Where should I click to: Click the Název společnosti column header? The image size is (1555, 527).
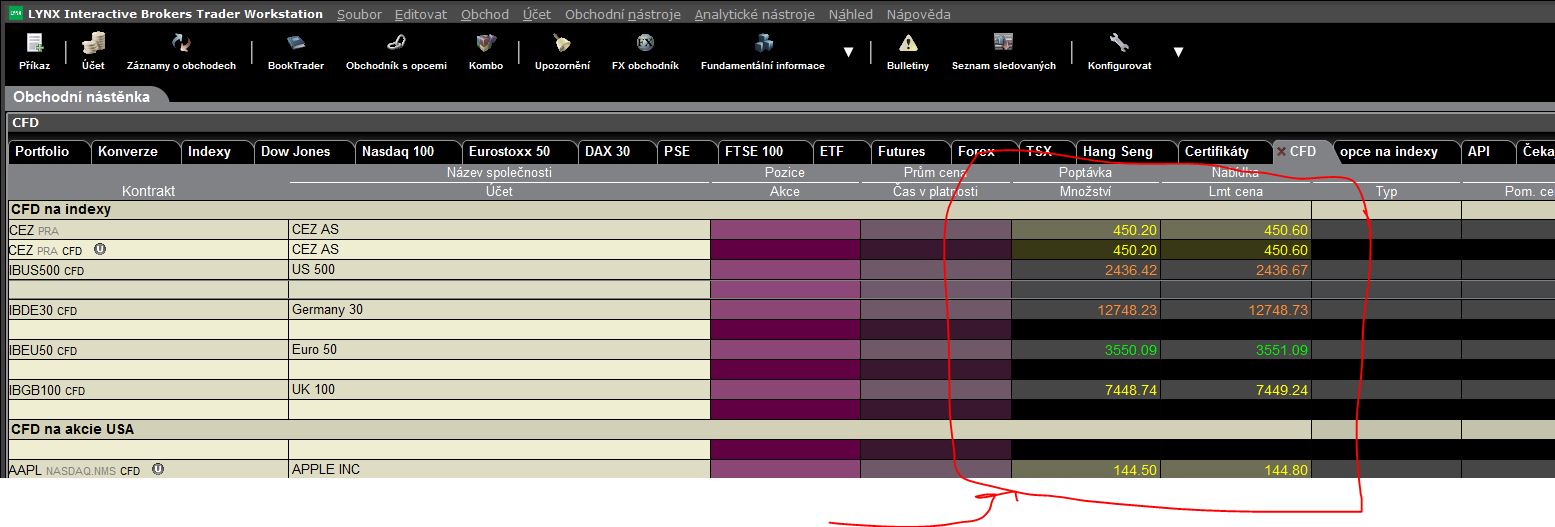(x=499, y=172)
